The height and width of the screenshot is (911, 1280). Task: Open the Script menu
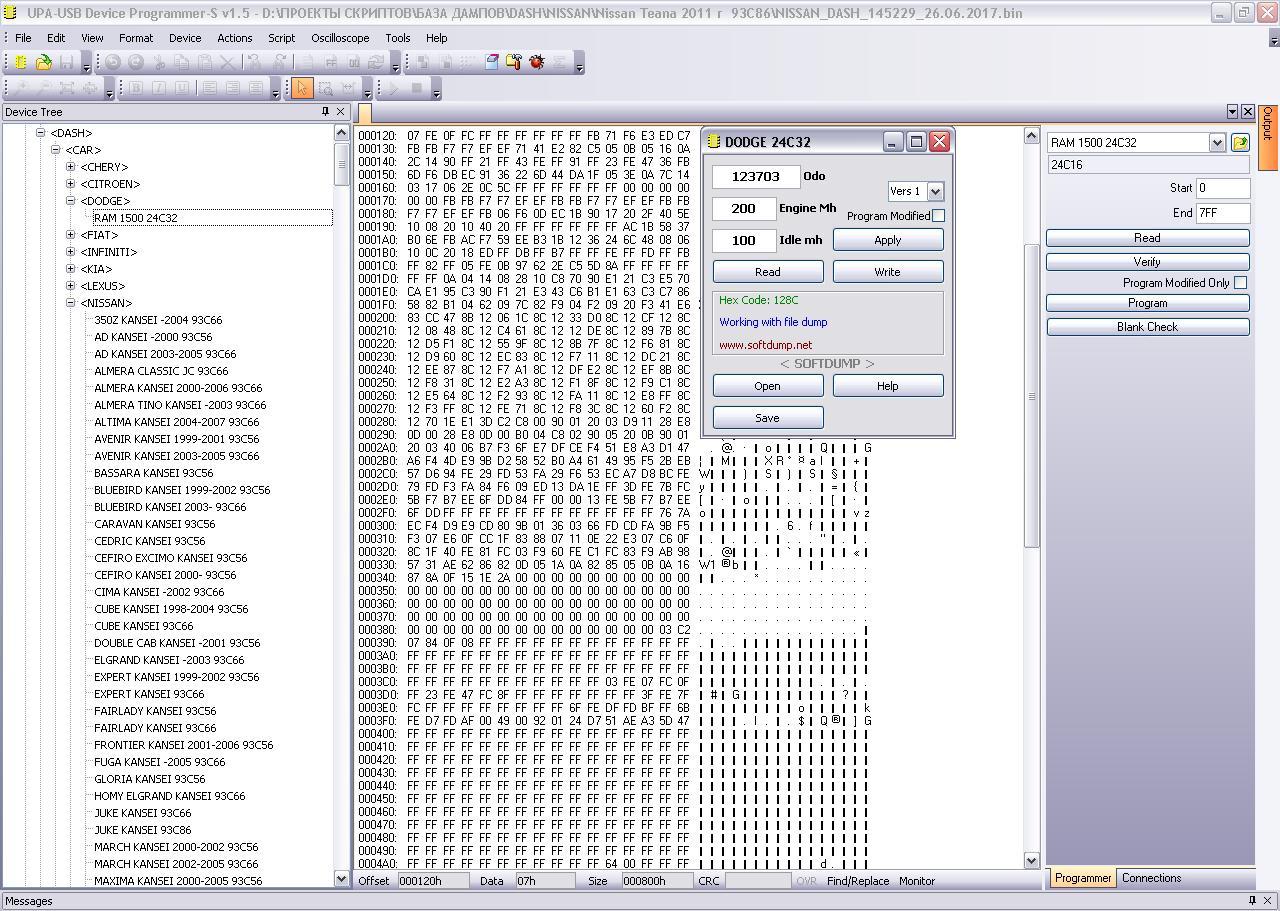point(281,38)
